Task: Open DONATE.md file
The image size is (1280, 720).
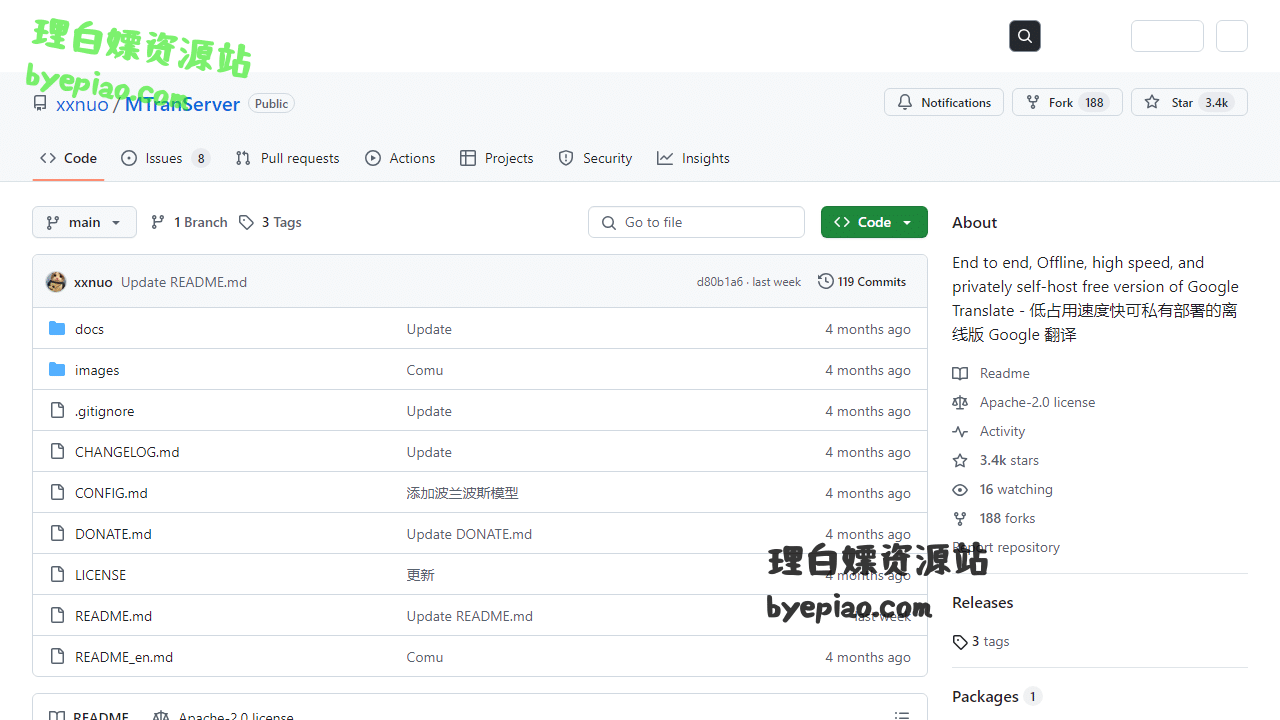Action: (113, 534)
